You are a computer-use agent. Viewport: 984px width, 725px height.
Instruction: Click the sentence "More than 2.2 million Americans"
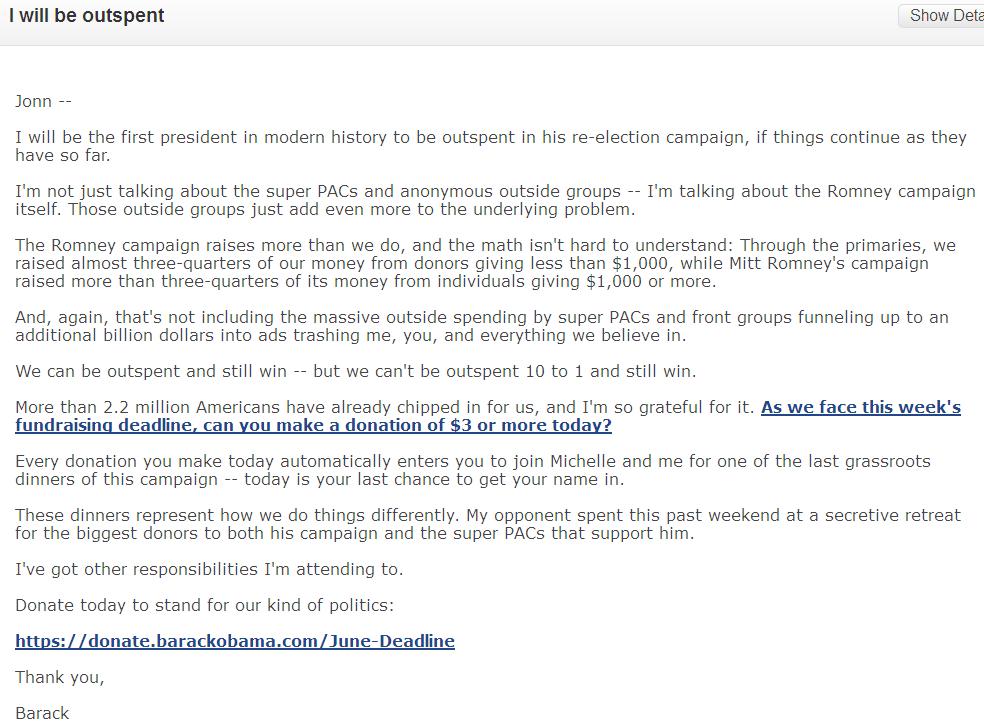[385, 407]
